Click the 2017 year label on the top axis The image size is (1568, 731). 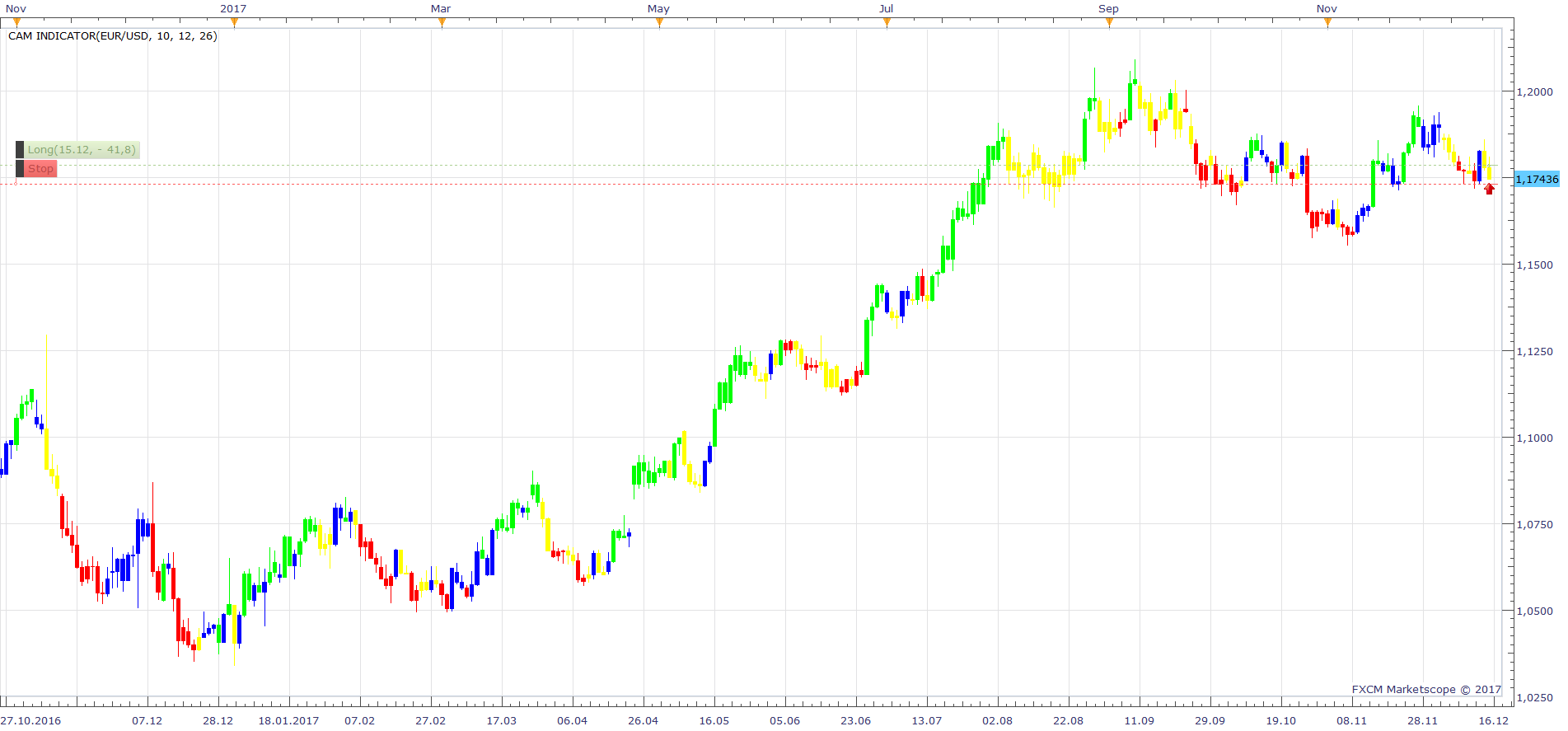click(x=233, y=8)
